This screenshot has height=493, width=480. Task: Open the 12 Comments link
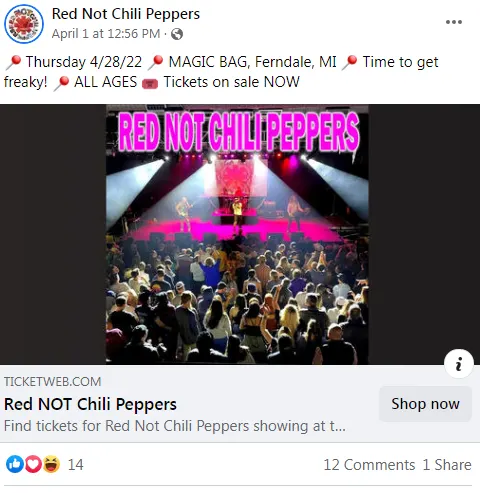[369, 465]
